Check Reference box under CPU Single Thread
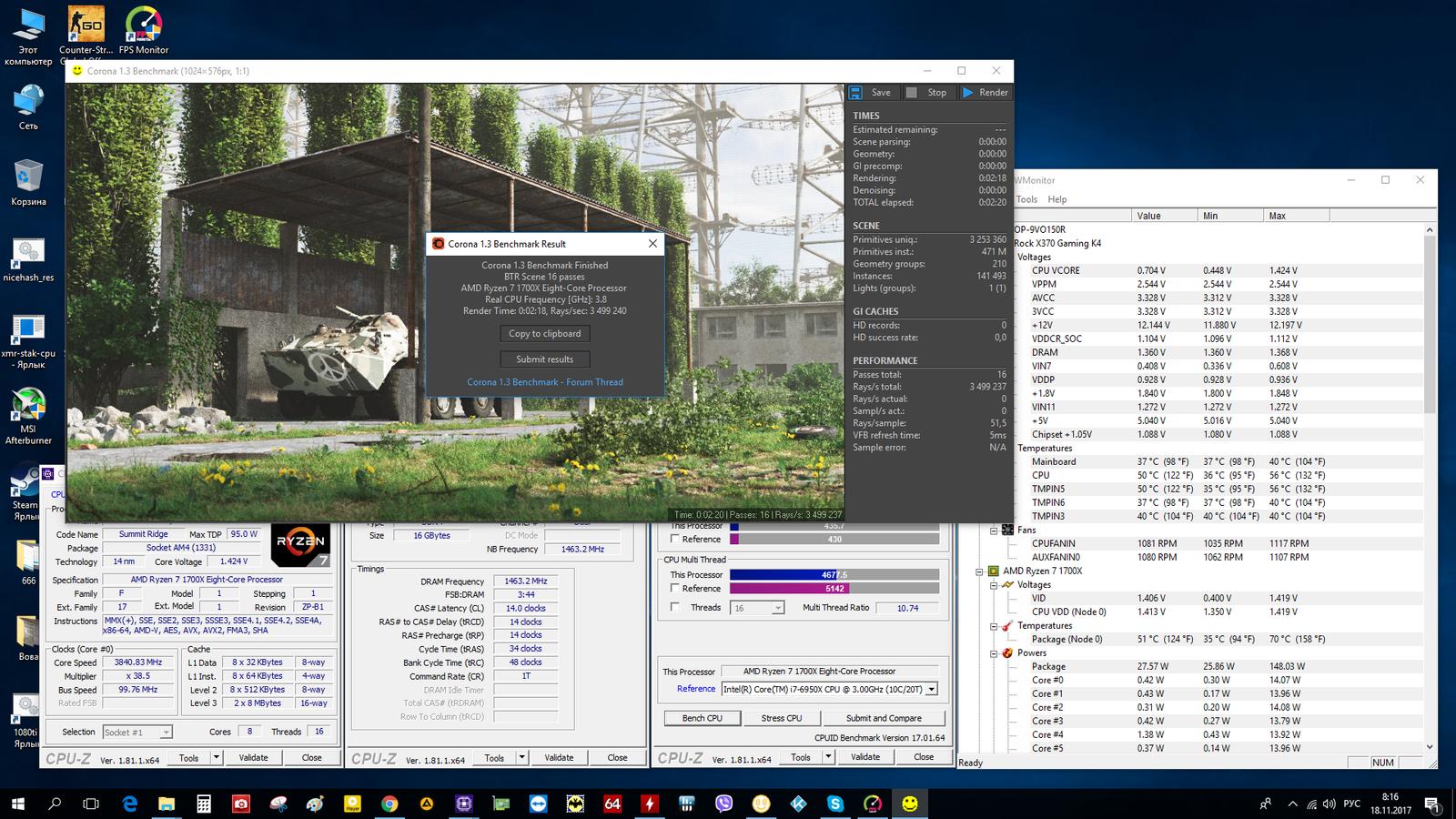 click(675, 539)
